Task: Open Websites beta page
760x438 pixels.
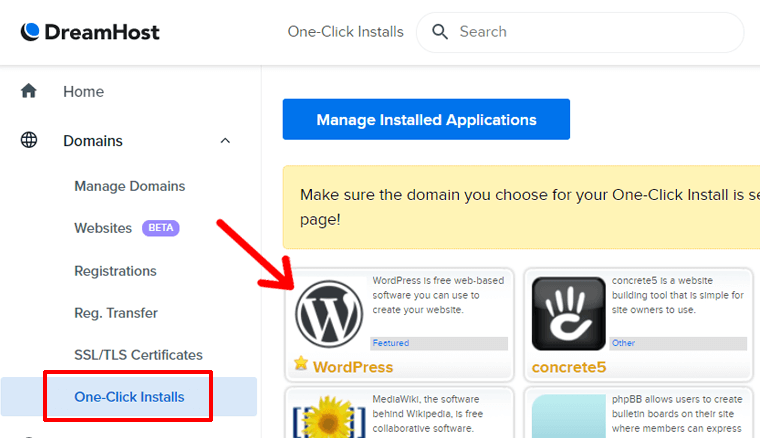Action: tap(103, 228)
